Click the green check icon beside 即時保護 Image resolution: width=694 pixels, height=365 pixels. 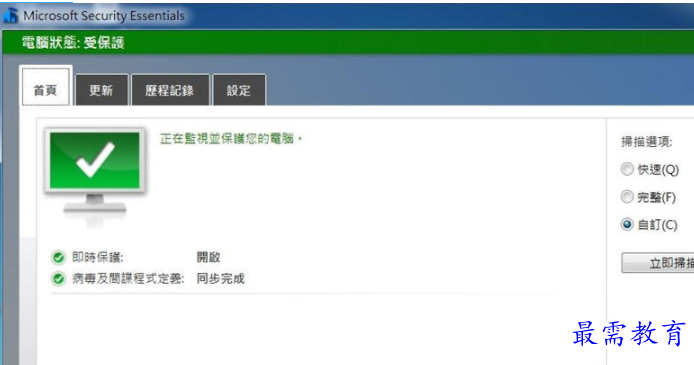pos(58,257)
